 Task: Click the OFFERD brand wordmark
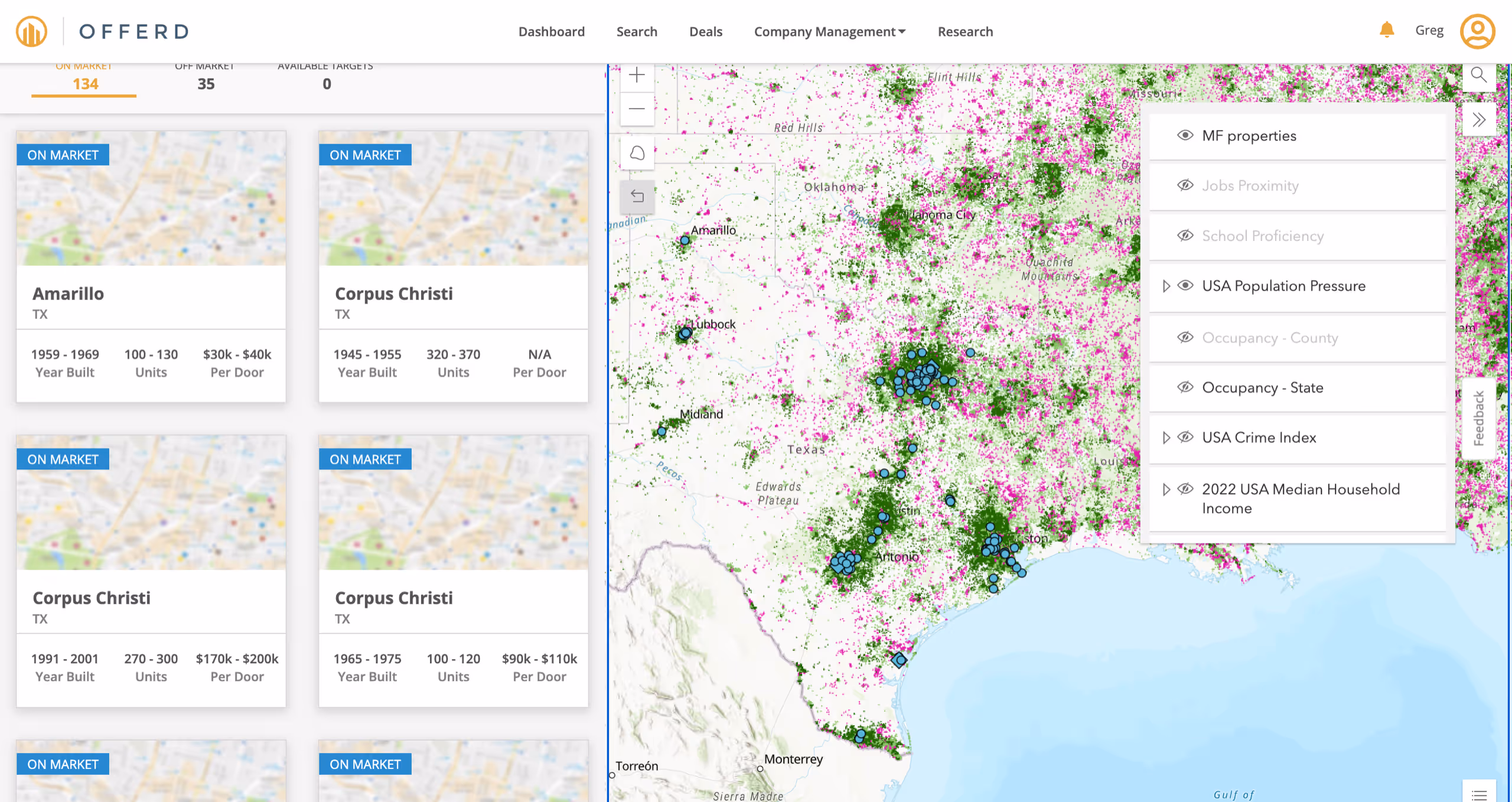pos(134,31)
